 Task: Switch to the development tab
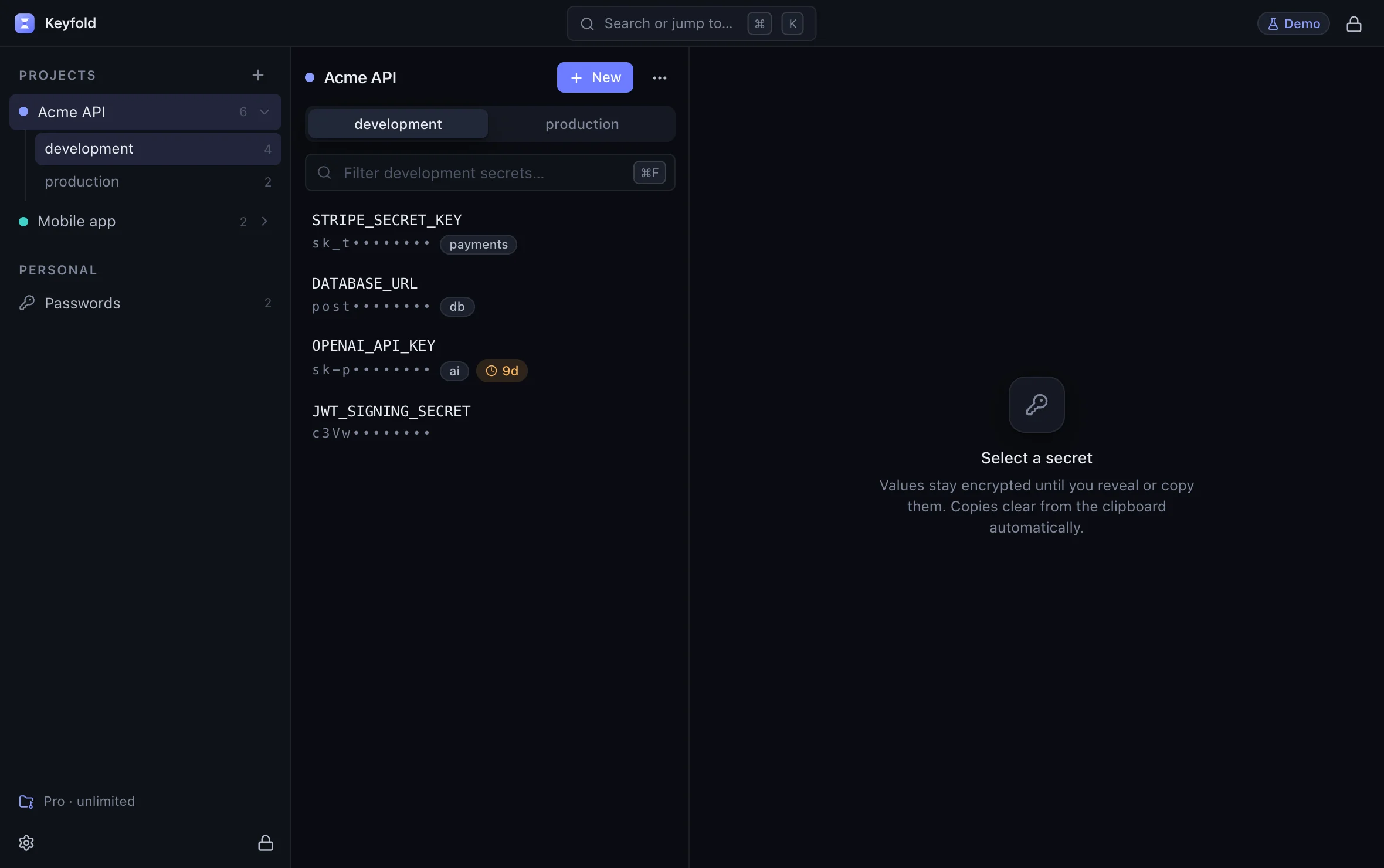tap(398, 124)
